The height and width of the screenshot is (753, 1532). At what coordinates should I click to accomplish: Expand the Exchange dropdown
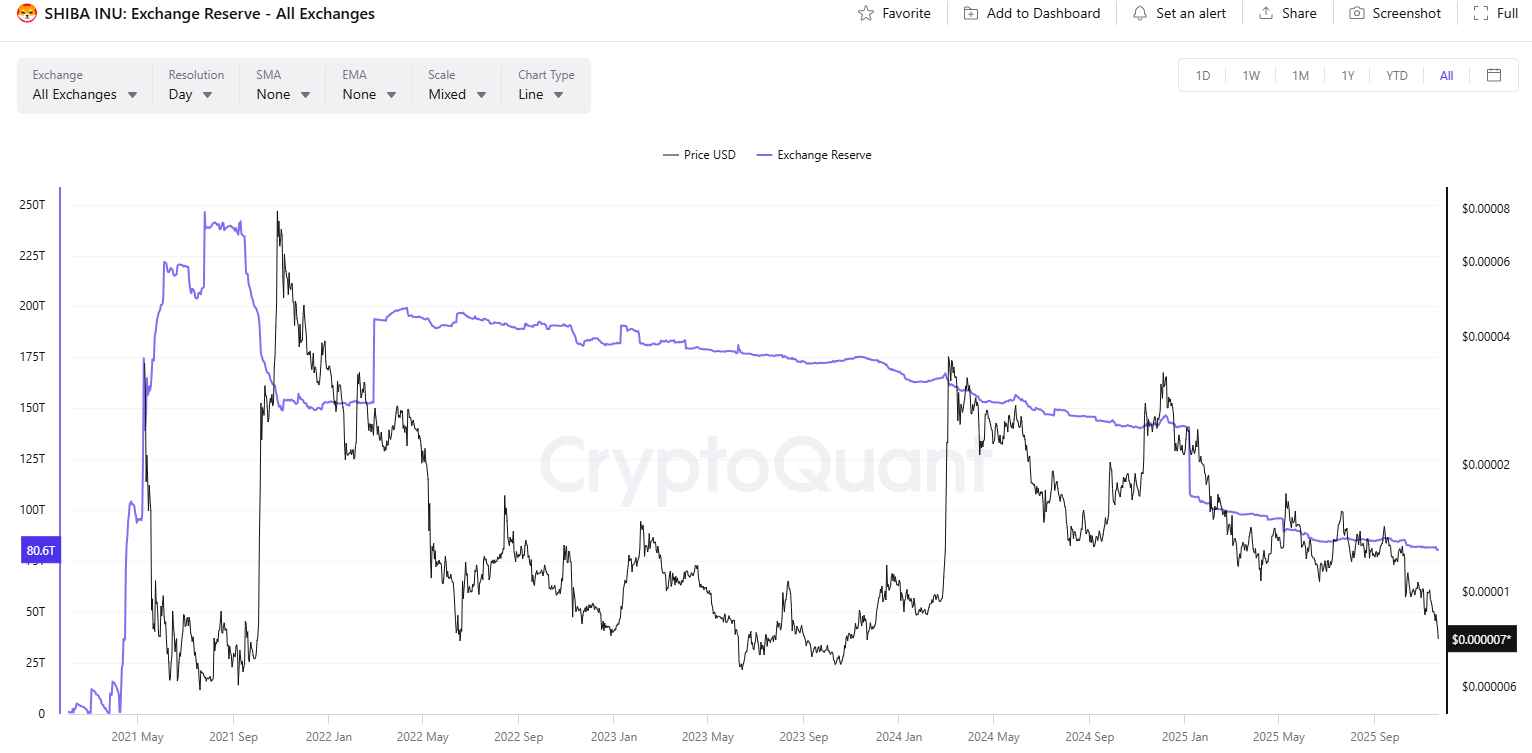85,94
